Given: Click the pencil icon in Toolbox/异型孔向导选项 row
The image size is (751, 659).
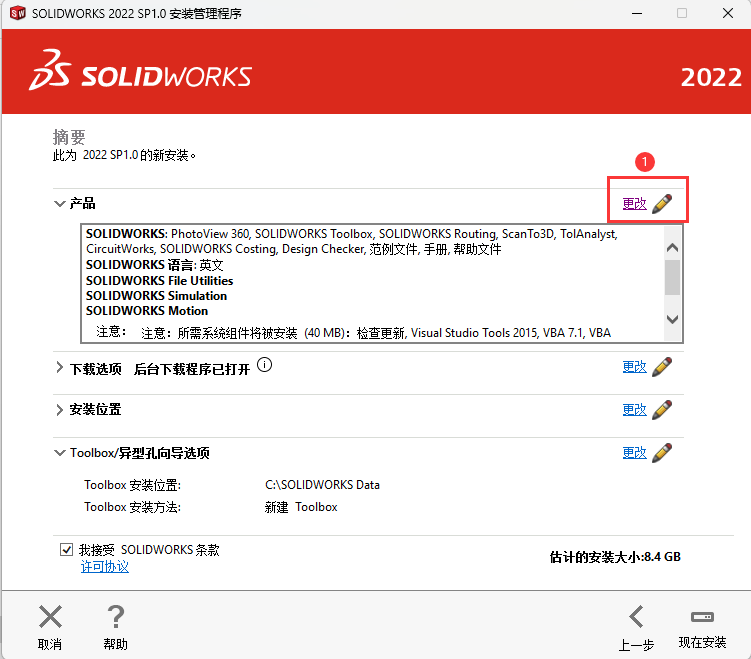Looking at the screenshot, I should tap(662, 453).
